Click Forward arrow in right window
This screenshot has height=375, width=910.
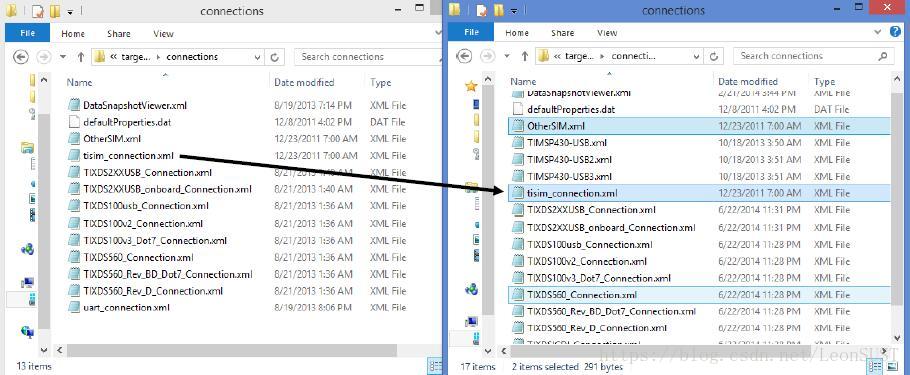click(x=487, y=56)
